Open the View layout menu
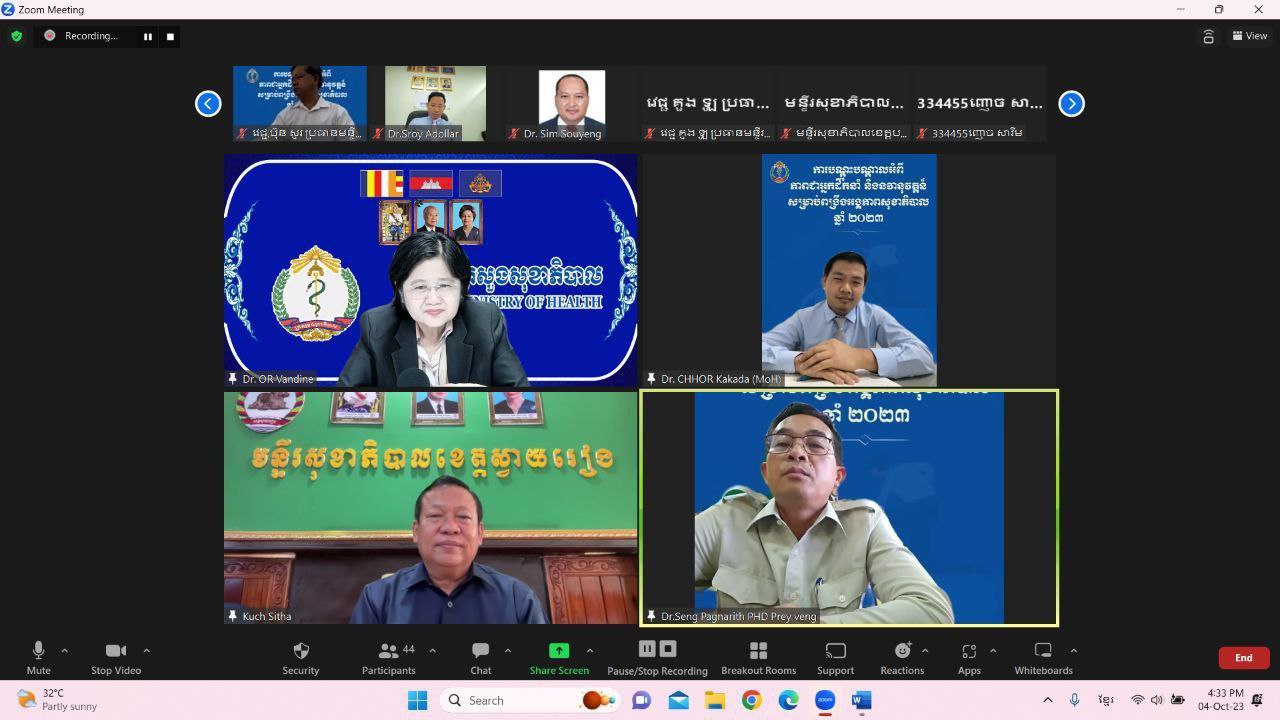 point(1250,36)
